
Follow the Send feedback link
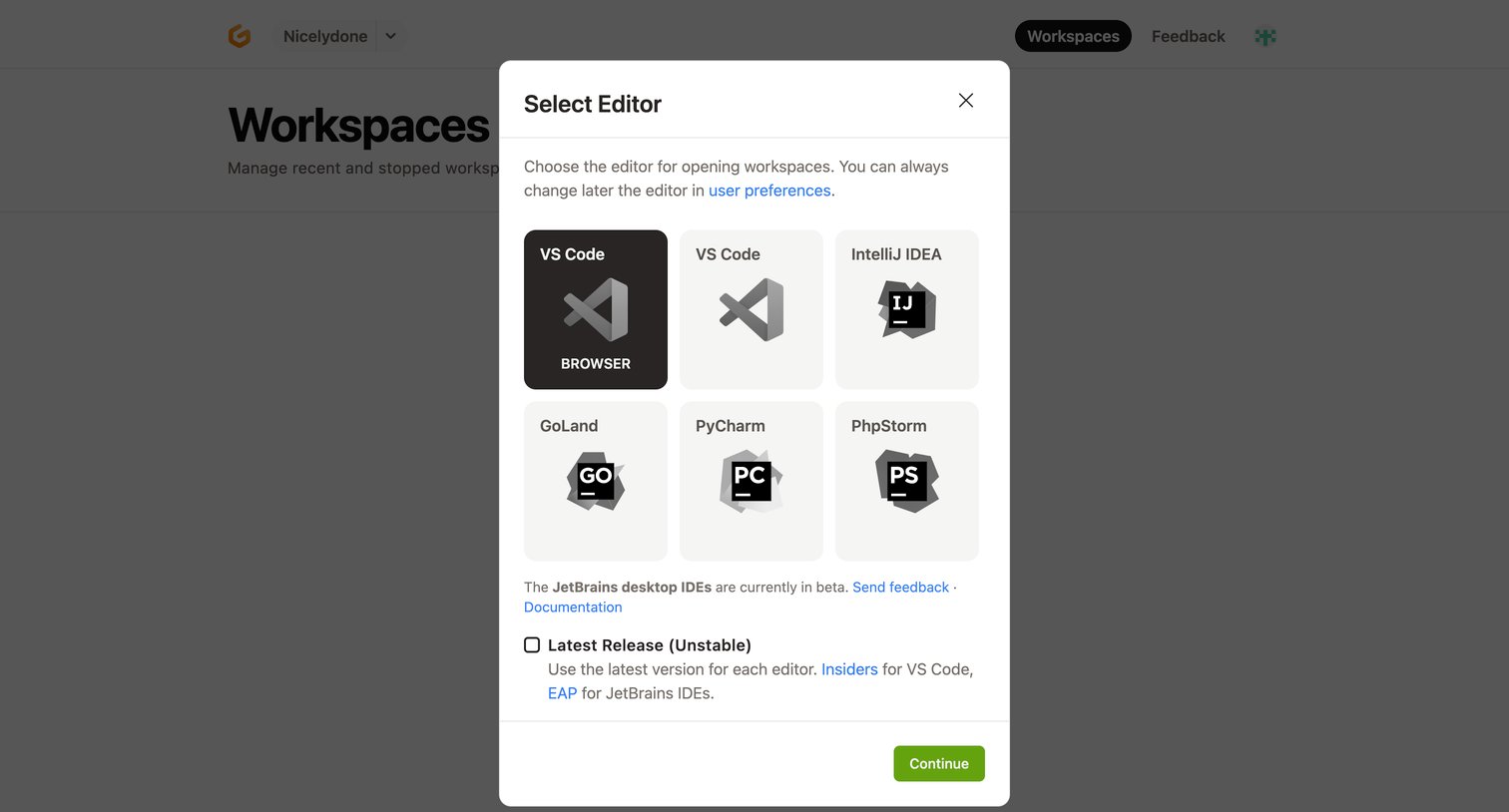900,587
